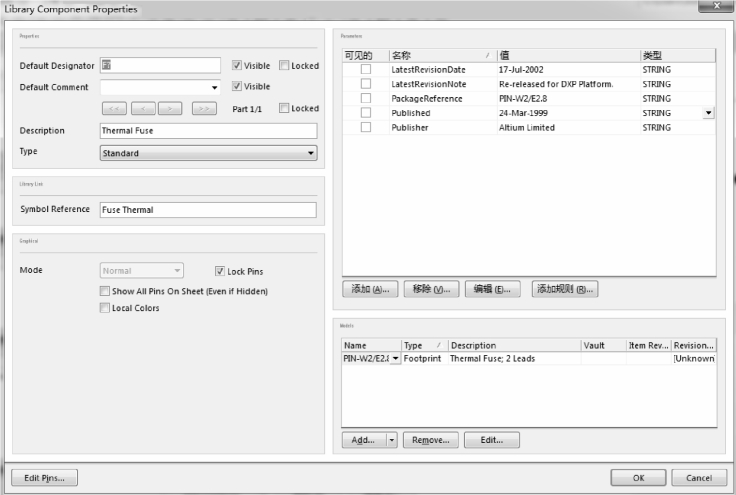
Task: Sort models by Type column header
Action: (425, 345)
